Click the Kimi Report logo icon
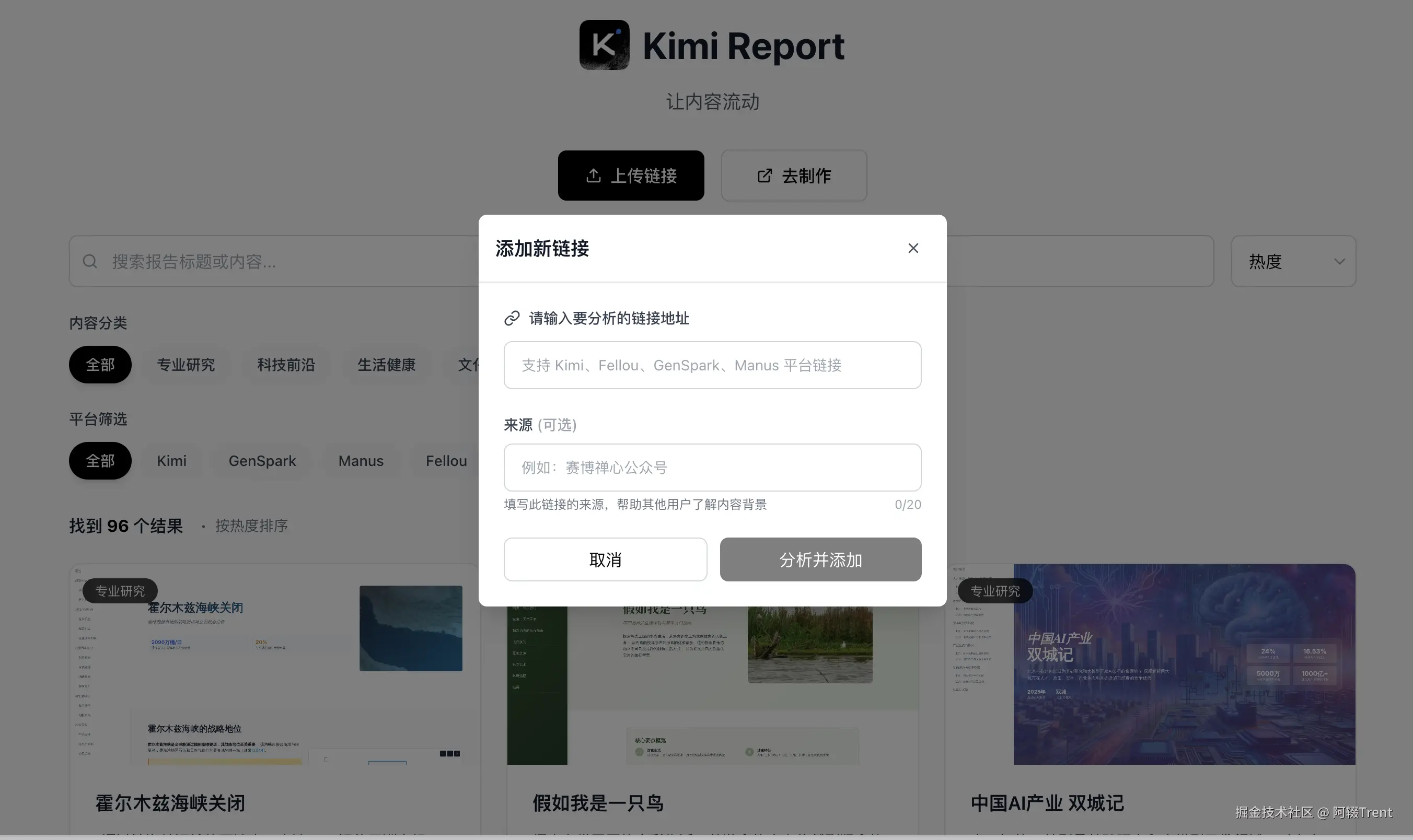 point(604,45)
